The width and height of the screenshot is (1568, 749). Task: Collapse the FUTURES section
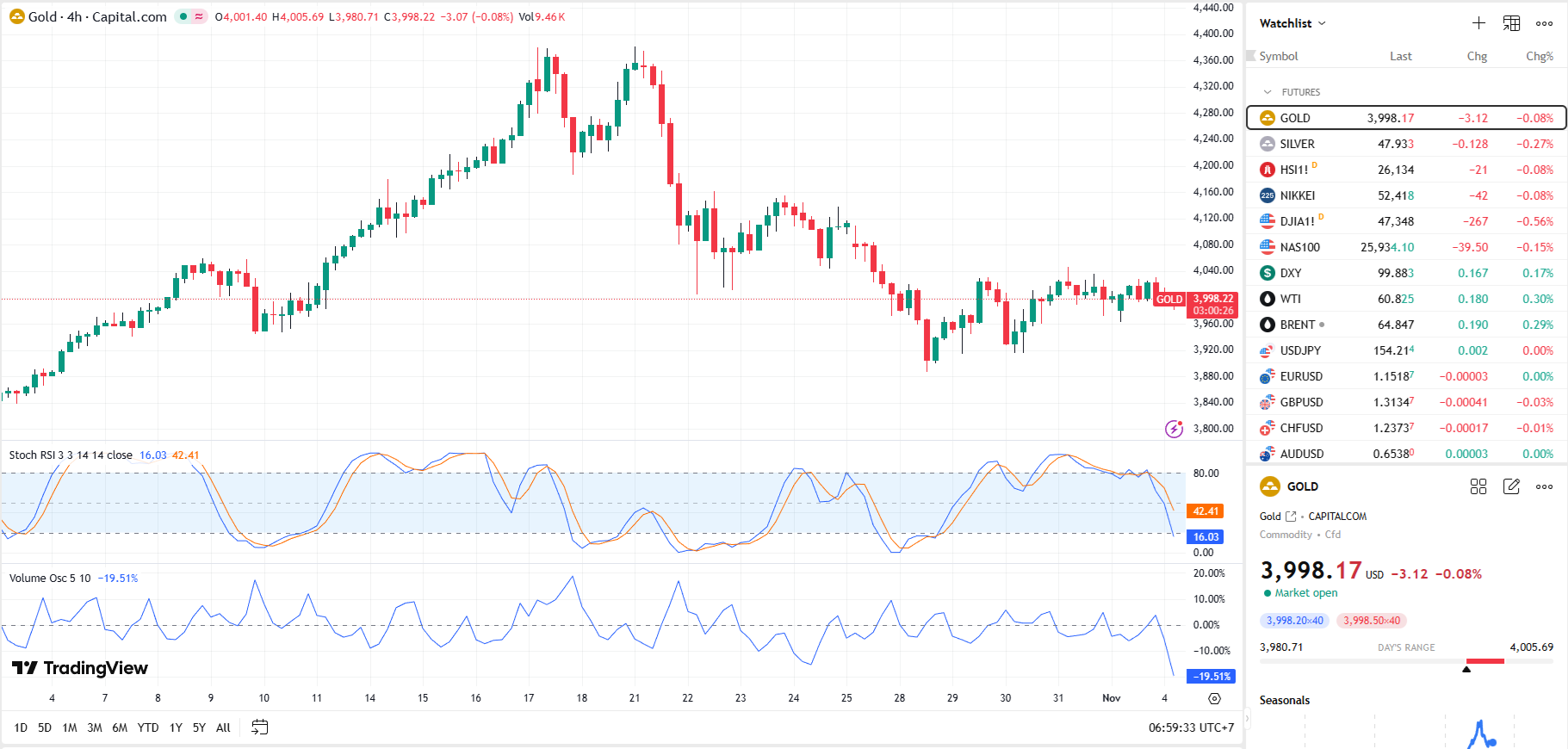tap(1267, 92)
